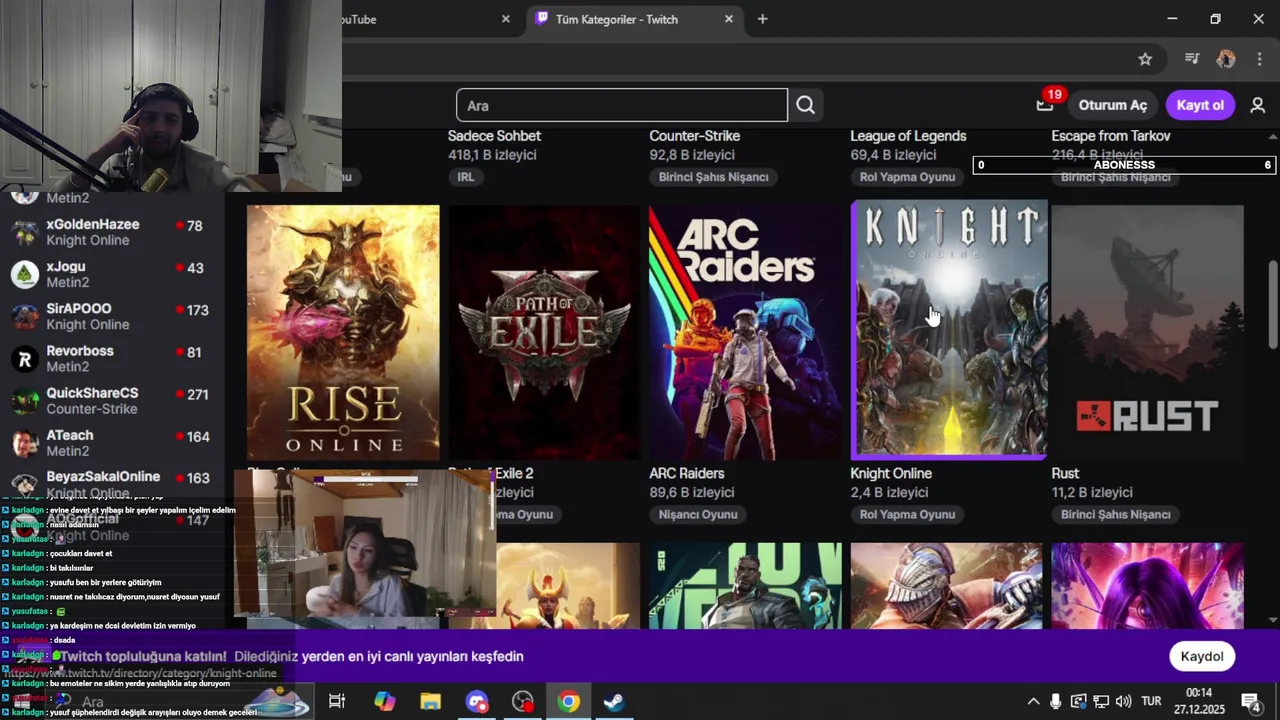Screen dimensions: 1280x720
Task: Open the Path of Exile 2 cover
Action: (544, 333)
